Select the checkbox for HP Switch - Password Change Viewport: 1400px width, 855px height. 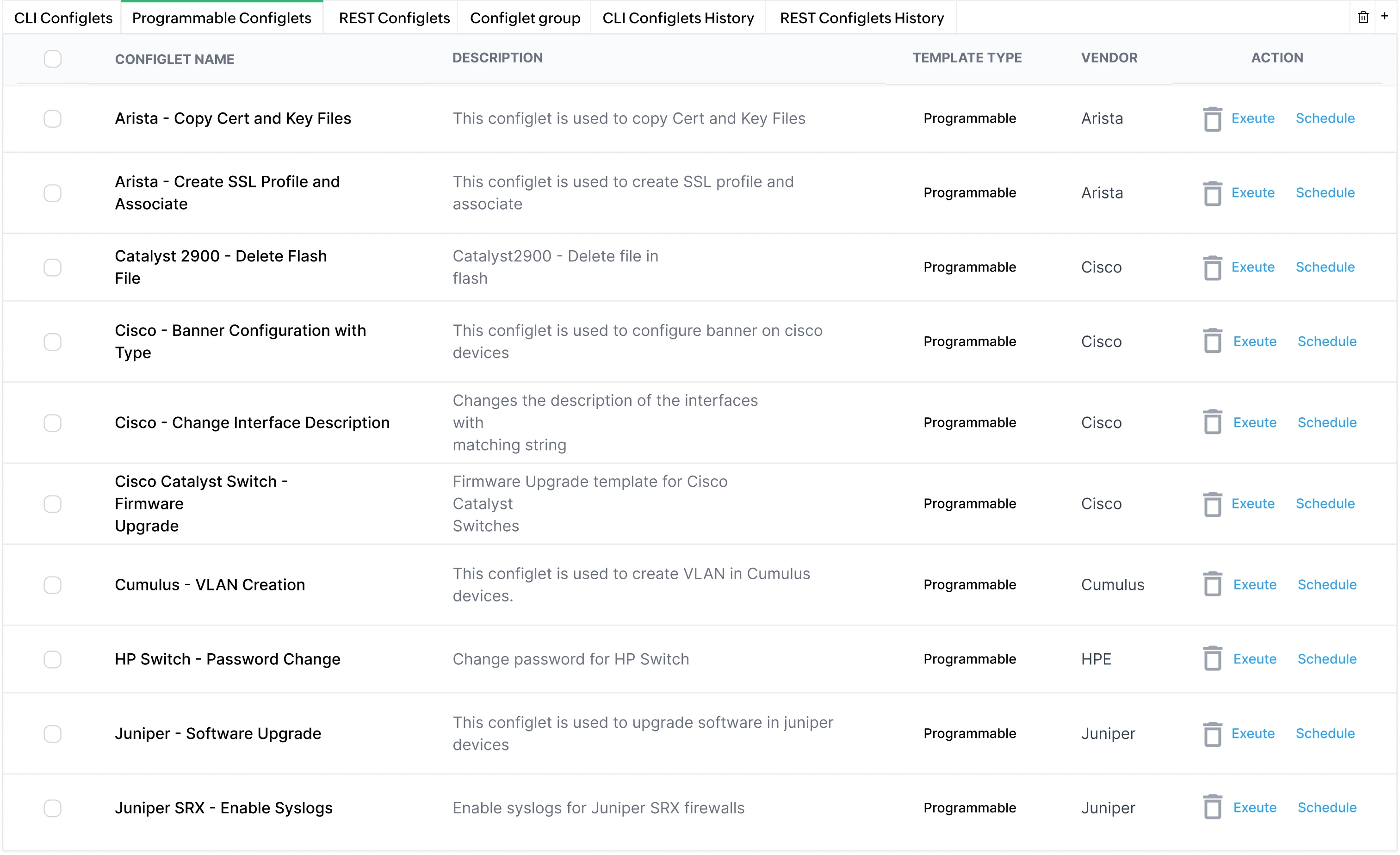52,659
